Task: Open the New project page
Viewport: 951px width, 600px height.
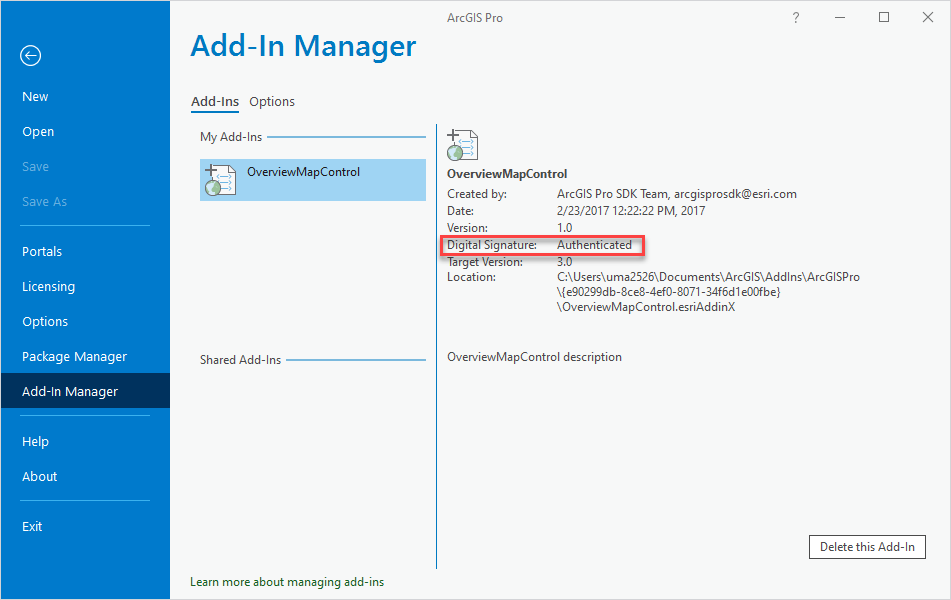Action: coord(34,96)
